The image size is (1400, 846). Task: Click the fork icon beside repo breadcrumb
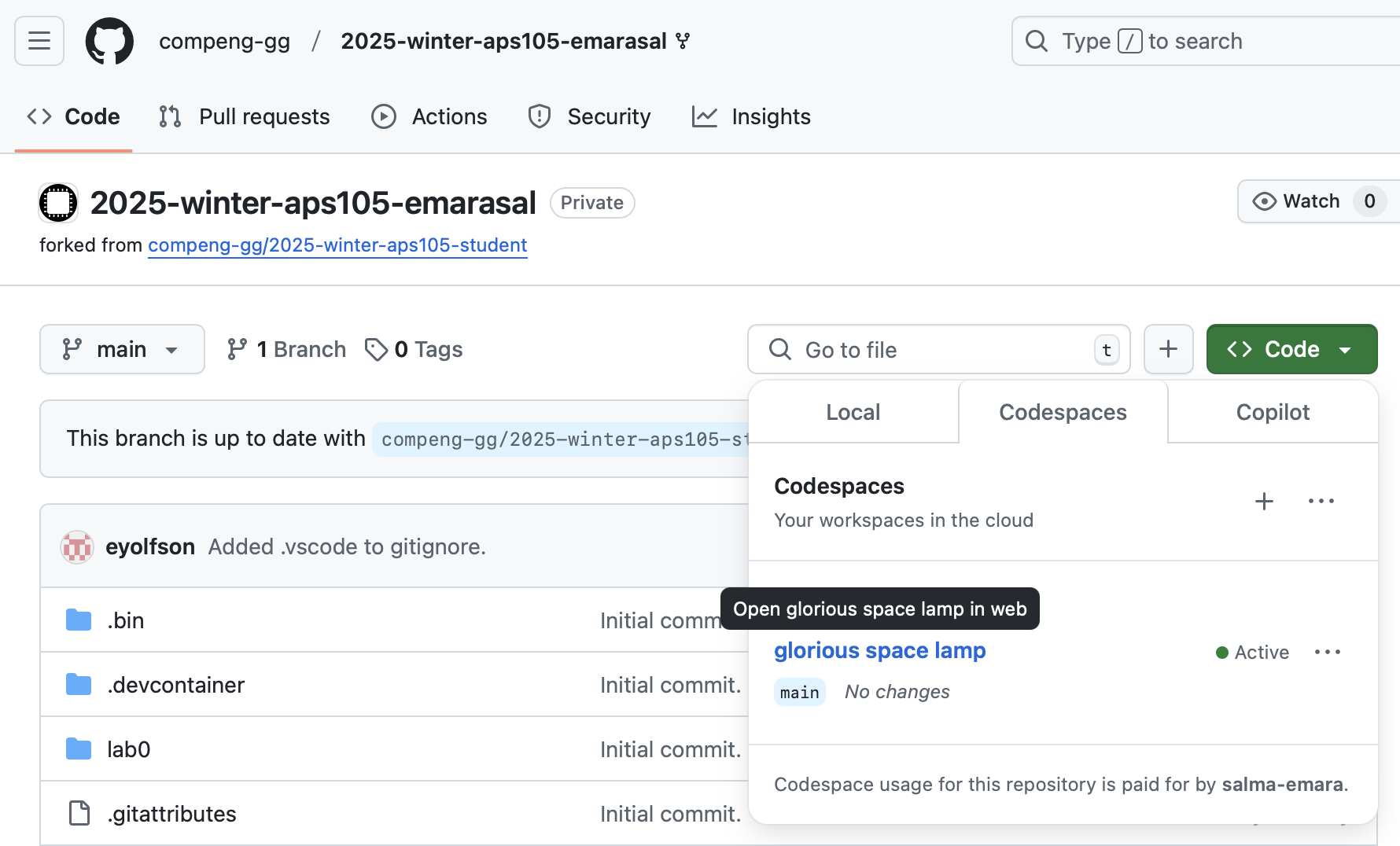[x=683, y=41]
